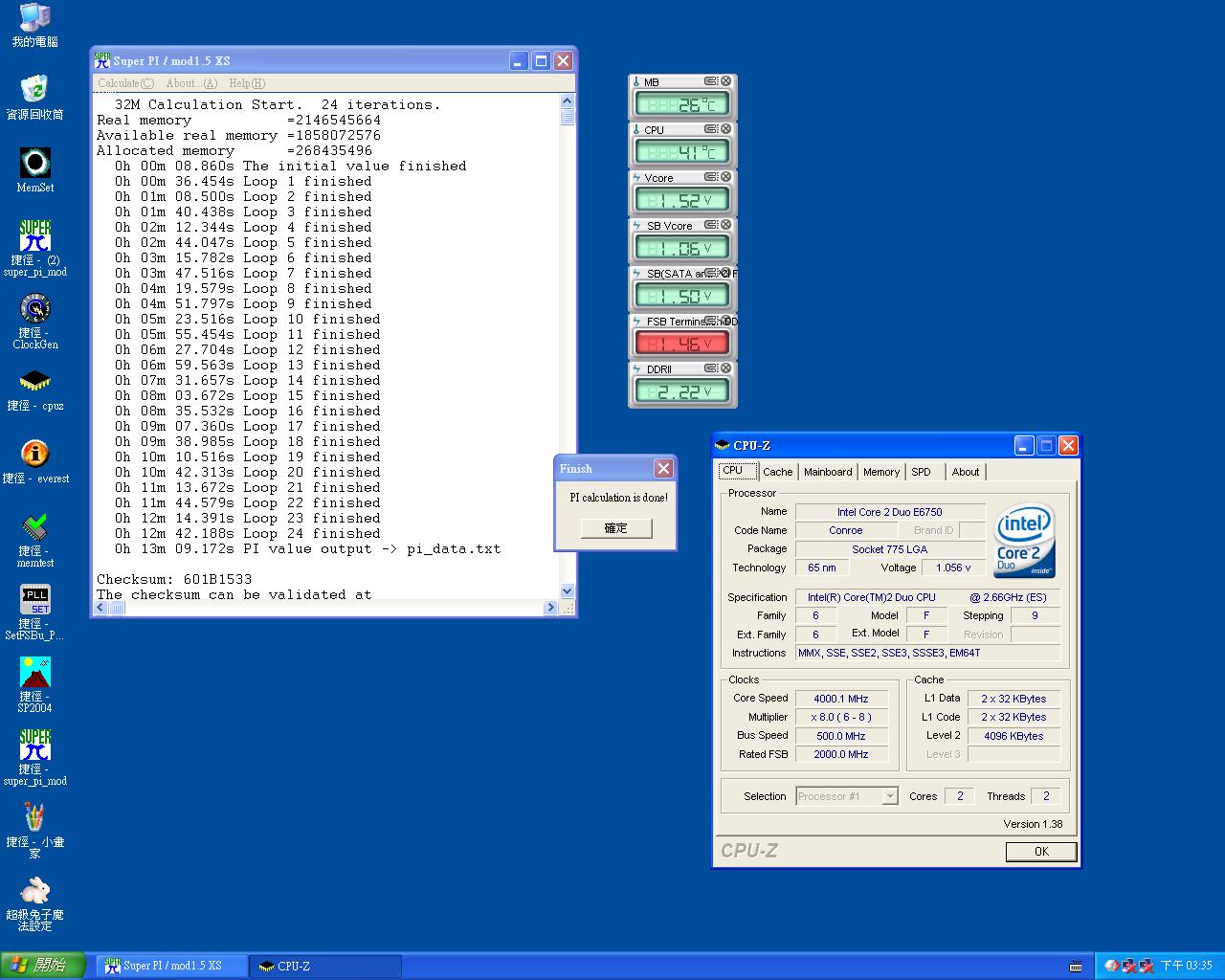Close the SB Vcore monitor widget
The width and height of the screenshot is (1225, 980).
[725, 225]
